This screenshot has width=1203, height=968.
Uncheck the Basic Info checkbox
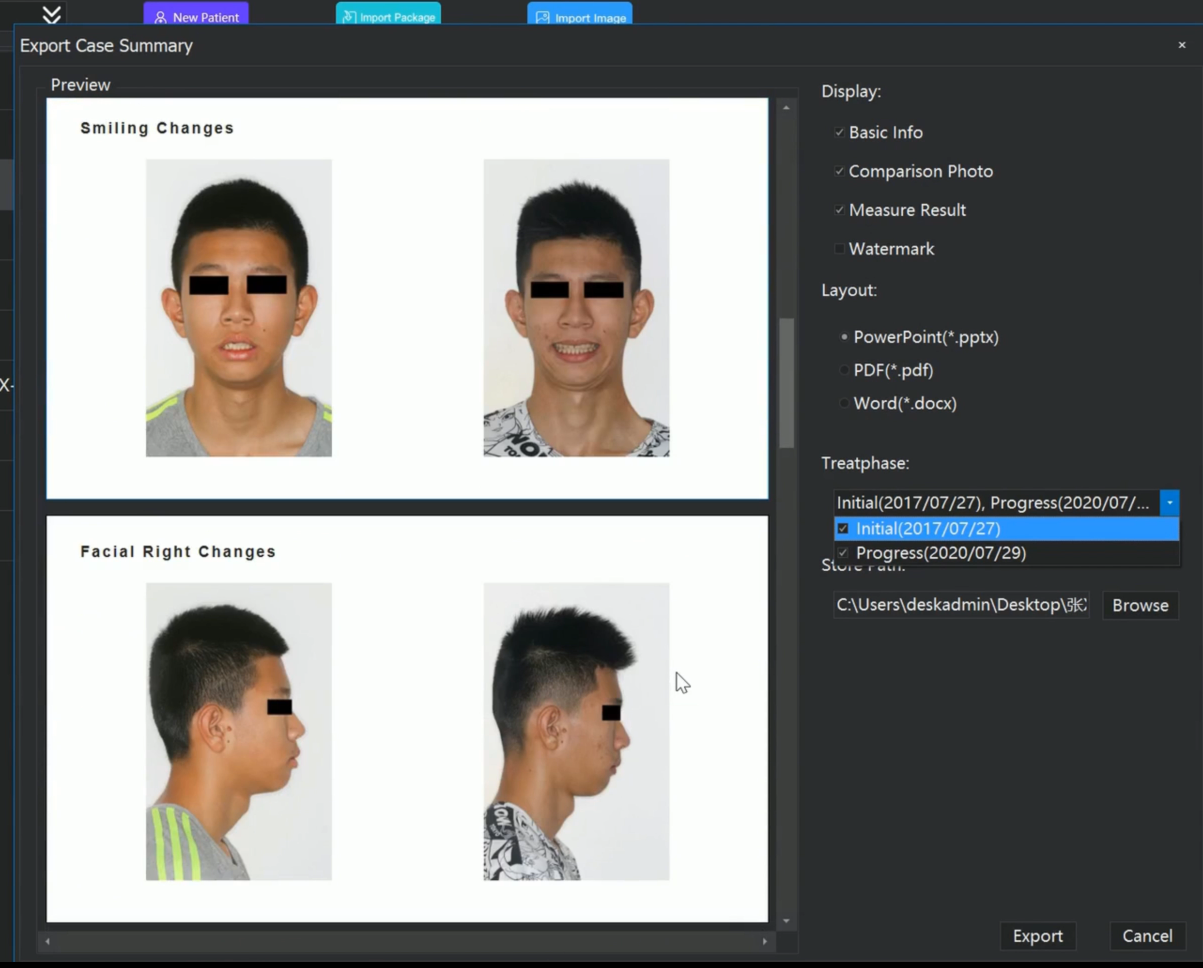840,132
